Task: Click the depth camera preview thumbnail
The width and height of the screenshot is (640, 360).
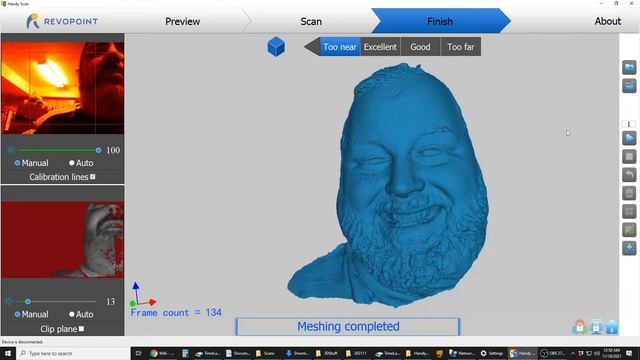Action: pyautogui.click(x=62, y=240)
